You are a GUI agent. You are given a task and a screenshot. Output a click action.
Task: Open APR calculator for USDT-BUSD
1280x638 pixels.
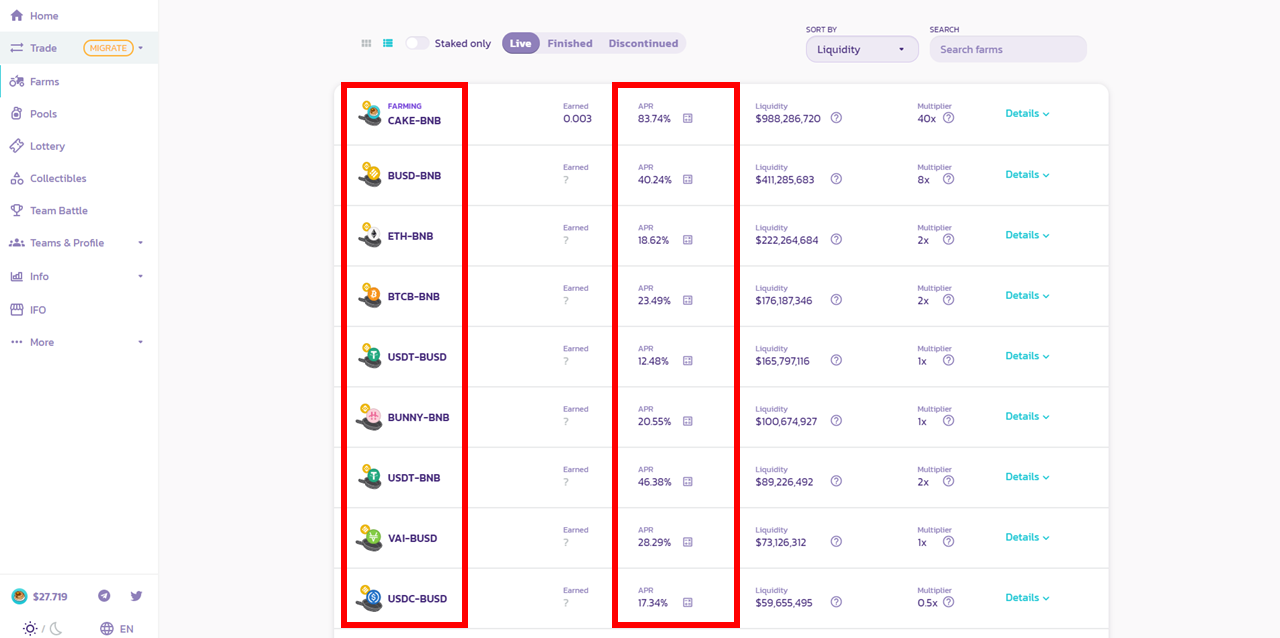(x=688, y=361)
